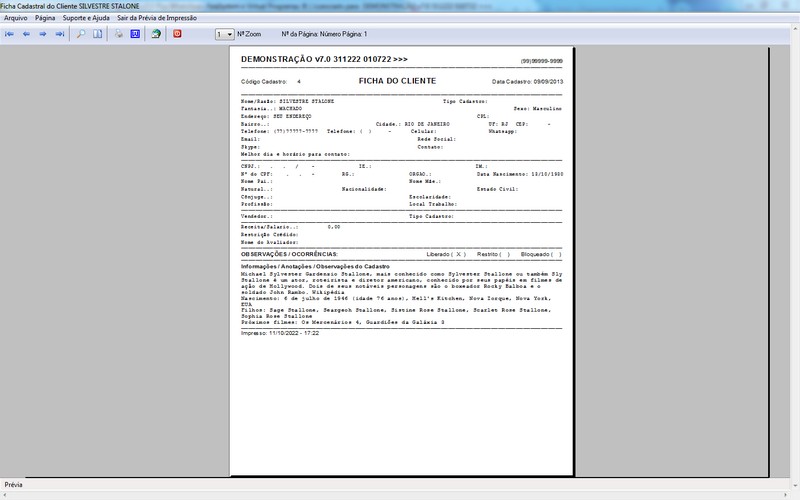Image resolution: width=800 pixels, height=500 pixels.
Task: Click the blue save/export icon
Action: (x=135, y=34)
